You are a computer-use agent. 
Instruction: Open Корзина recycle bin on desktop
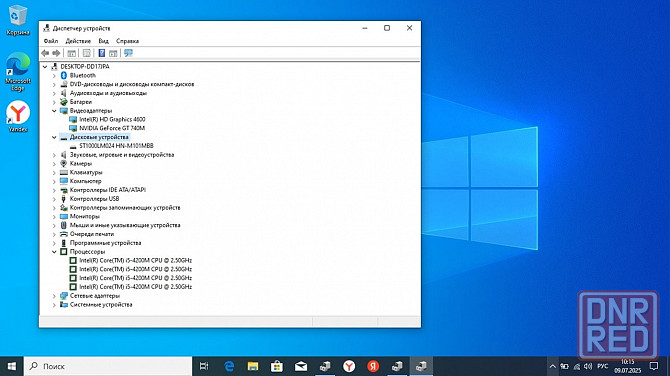(x=18, y=20)
